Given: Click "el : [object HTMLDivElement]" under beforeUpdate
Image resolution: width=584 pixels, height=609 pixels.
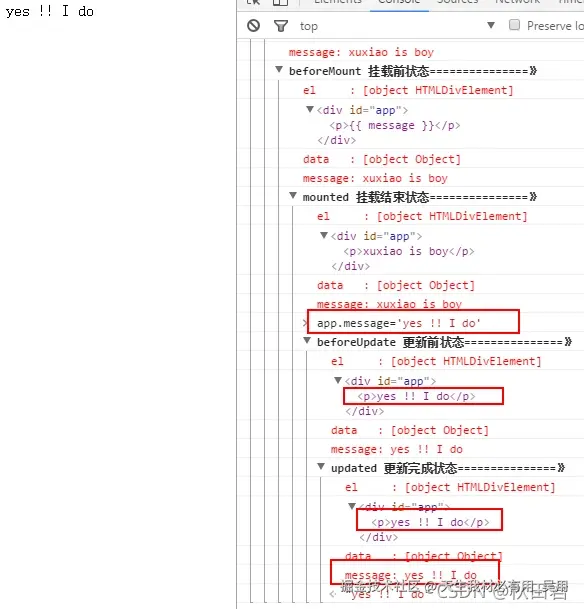Looking at the screenshot, I should [x=436, y=362].
